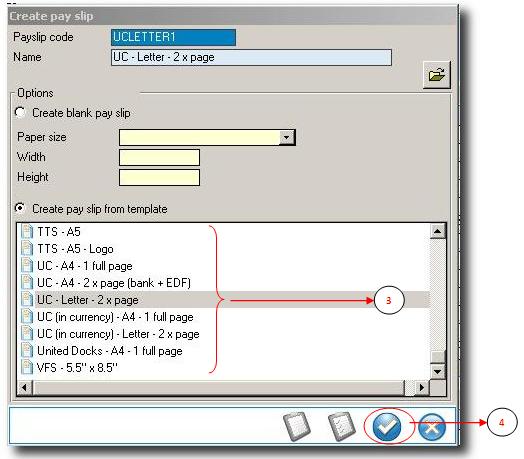Select Create pay slip from template option
524x459 pixels.
pyautogui.click(x=20, y=209)
